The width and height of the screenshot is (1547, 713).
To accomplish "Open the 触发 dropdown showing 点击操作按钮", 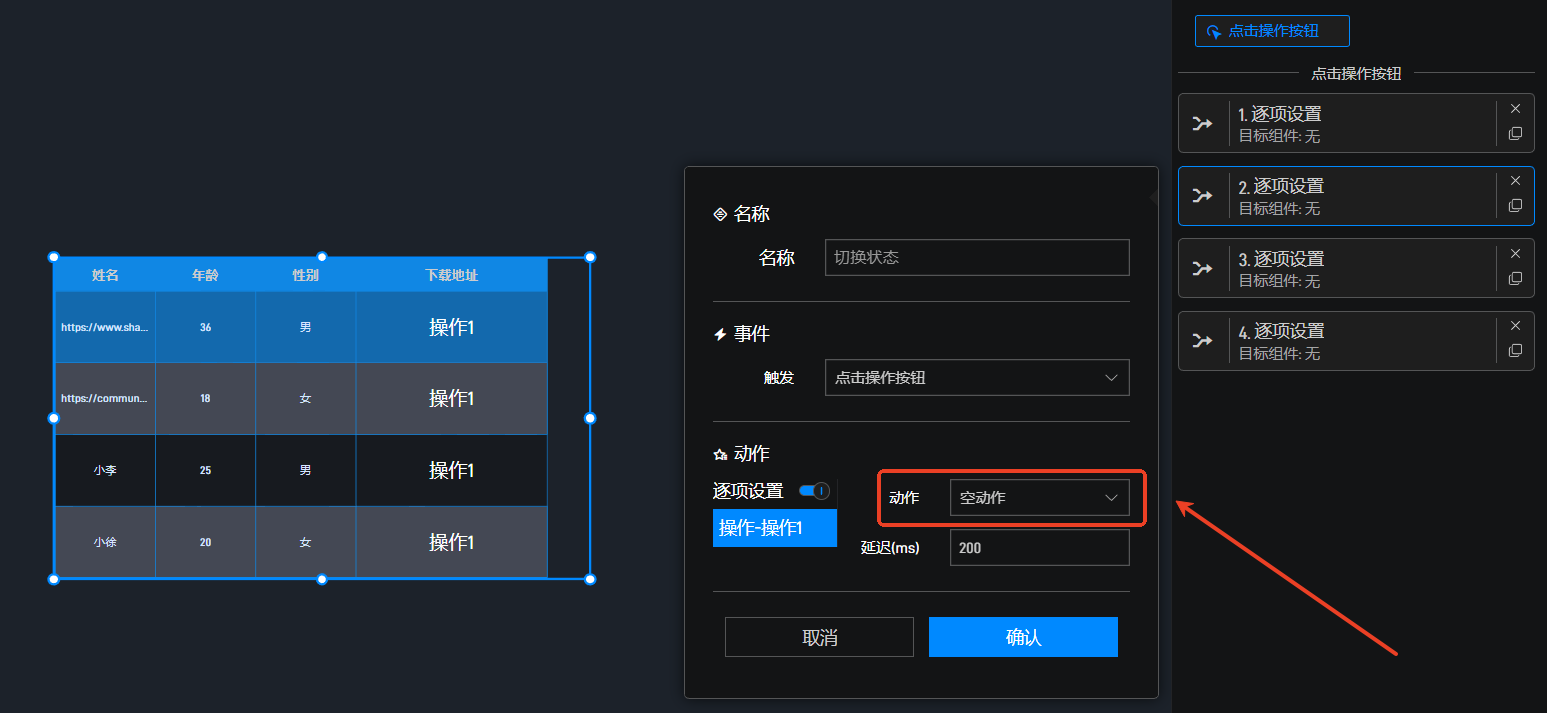I will coord(976,378).
